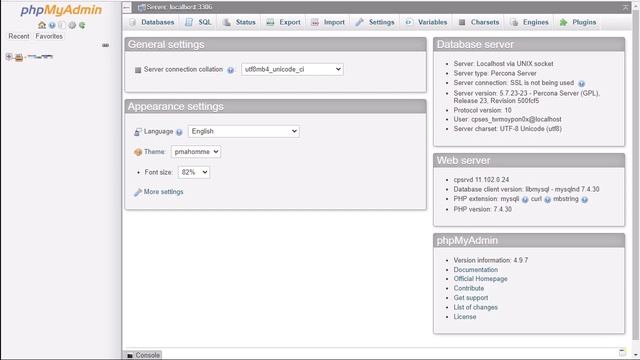Open the SQL tab
This screenshot has height=360, width=640.
click(198, 22)
